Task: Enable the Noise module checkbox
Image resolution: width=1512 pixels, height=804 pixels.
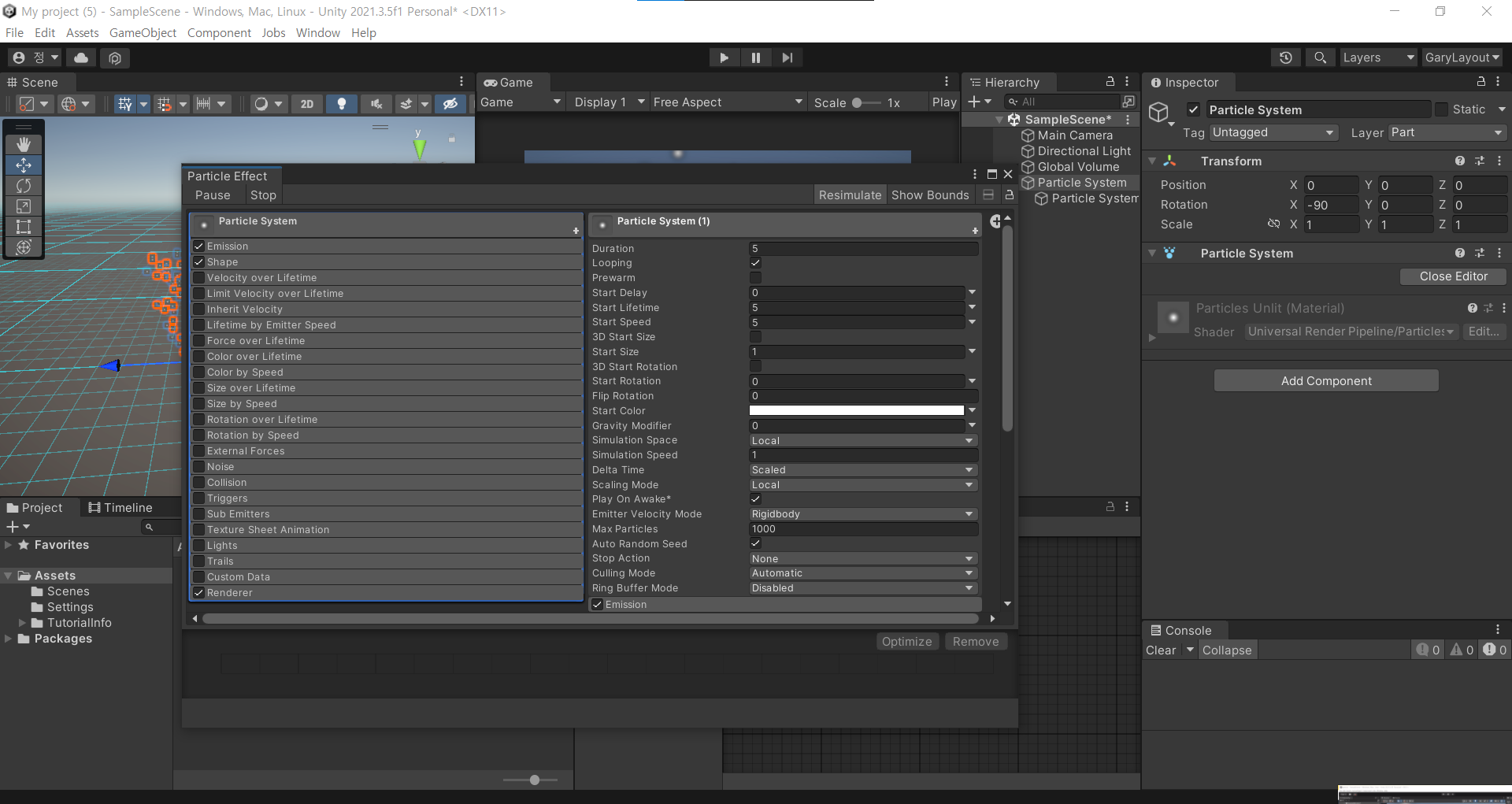Action: [x=199, y=466]
